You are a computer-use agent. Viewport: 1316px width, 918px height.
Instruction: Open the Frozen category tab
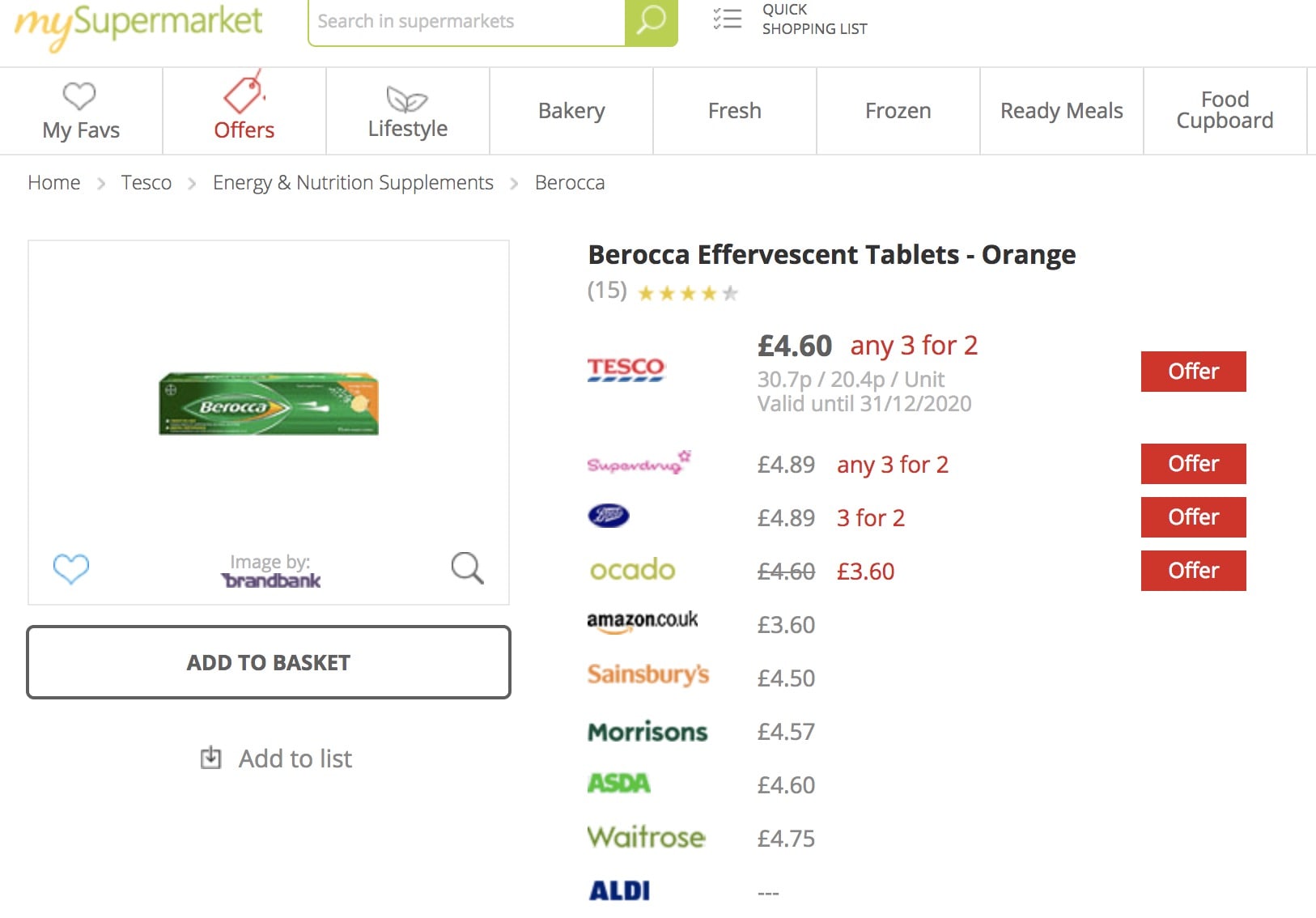(x=898, y=111)
